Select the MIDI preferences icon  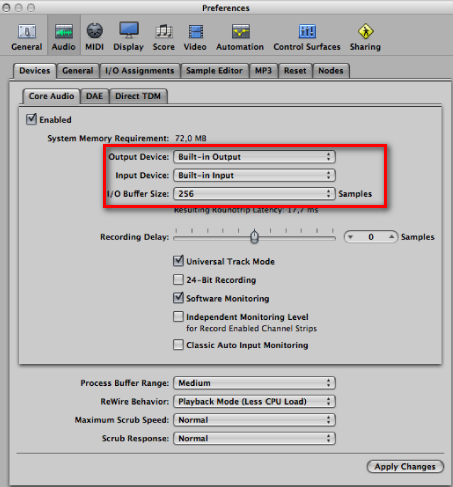pos(95,37)
